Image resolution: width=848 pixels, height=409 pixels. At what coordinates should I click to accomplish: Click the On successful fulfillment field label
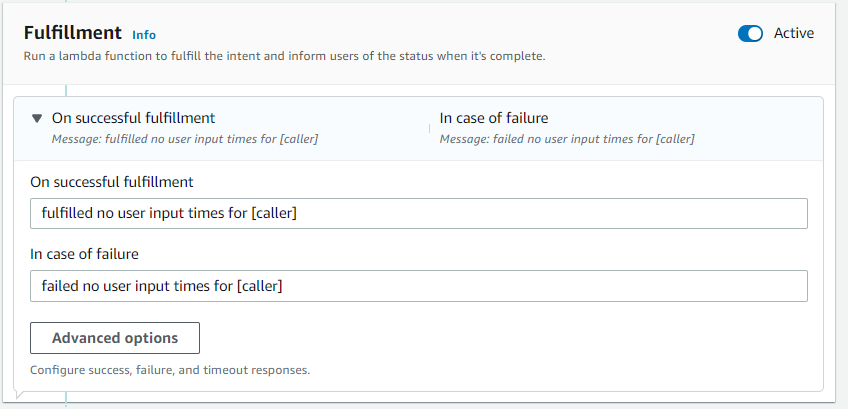[111, 182]
